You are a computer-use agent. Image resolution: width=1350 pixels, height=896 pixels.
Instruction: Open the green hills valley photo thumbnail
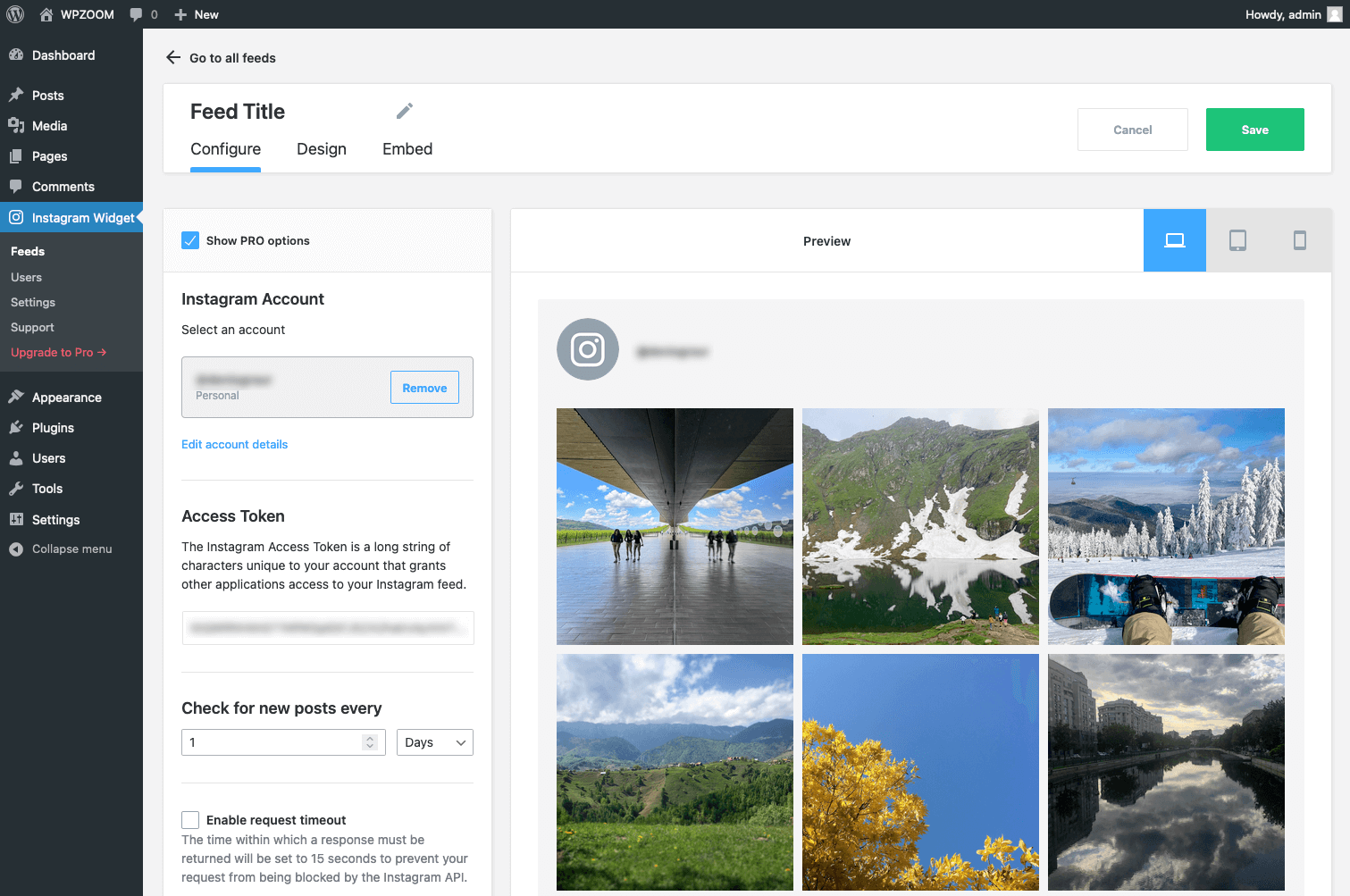coord(675,772)
